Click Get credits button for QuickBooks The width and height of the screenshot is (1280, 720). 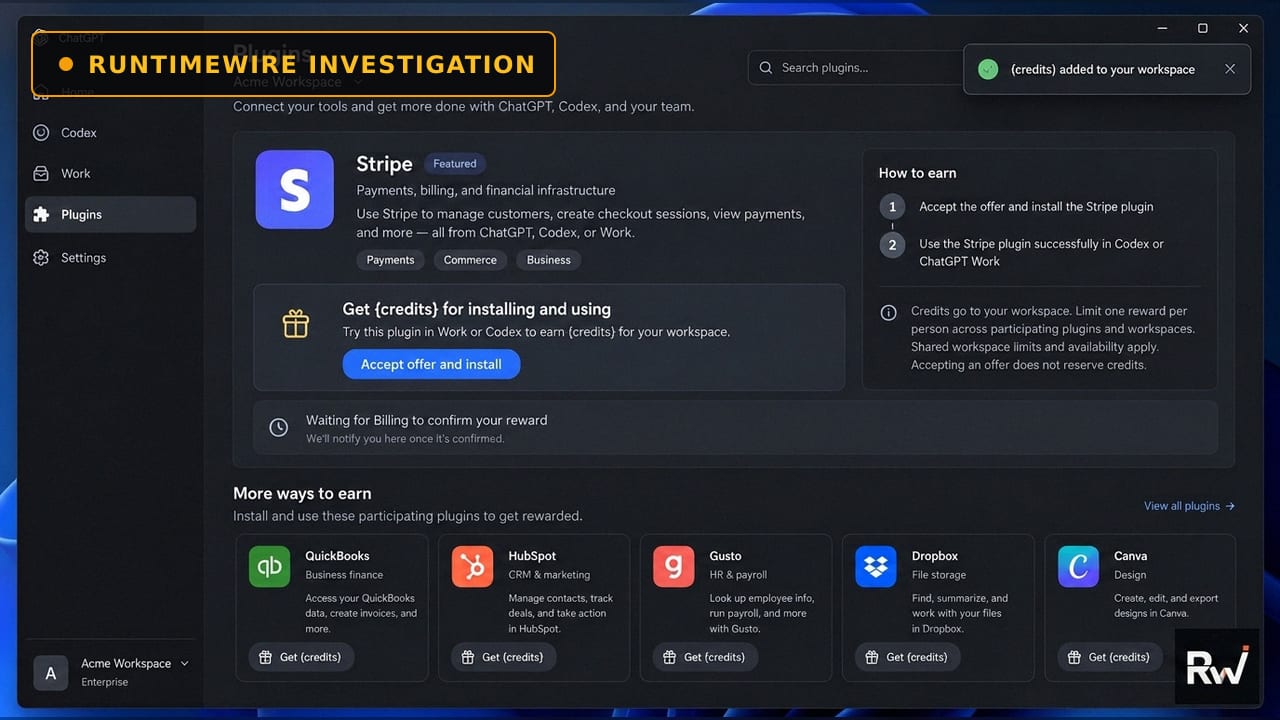pos(301,657)
